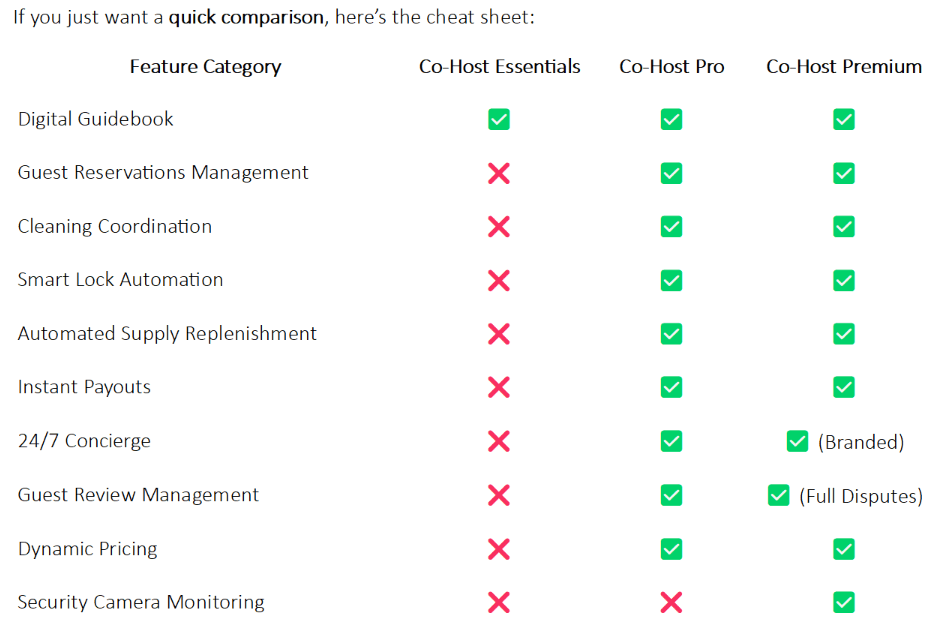Click the Guest Review Management row label
Screen dimensions: 950x643
(138, 495)
